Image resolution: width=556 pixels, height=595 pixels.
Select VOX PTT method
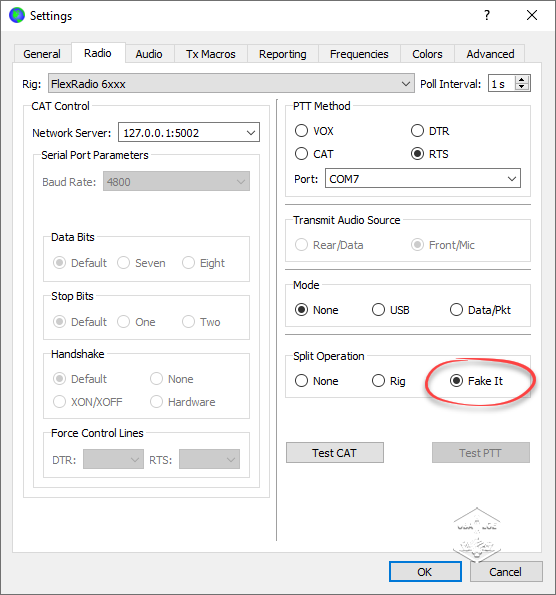click(x=314, y=131)
